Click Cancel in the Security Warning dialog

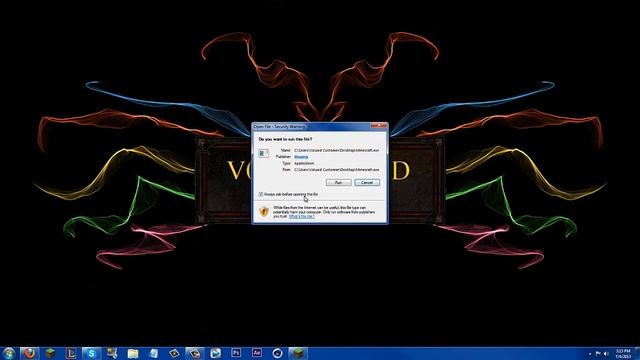(x=367, y=182)
